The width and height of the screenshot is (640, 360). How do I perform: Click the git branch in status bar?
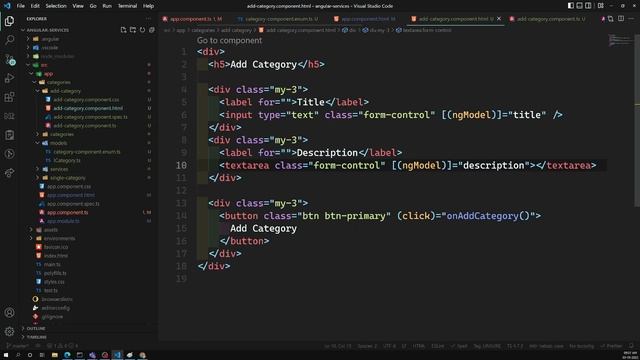coord(17,346)
